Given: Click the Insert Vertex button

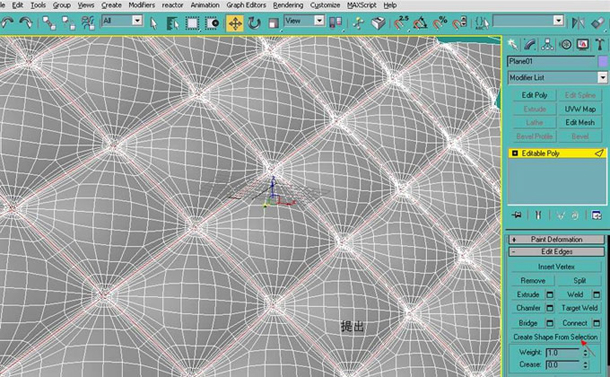Looking at the screenshot, I should click(x=556, y=267).
